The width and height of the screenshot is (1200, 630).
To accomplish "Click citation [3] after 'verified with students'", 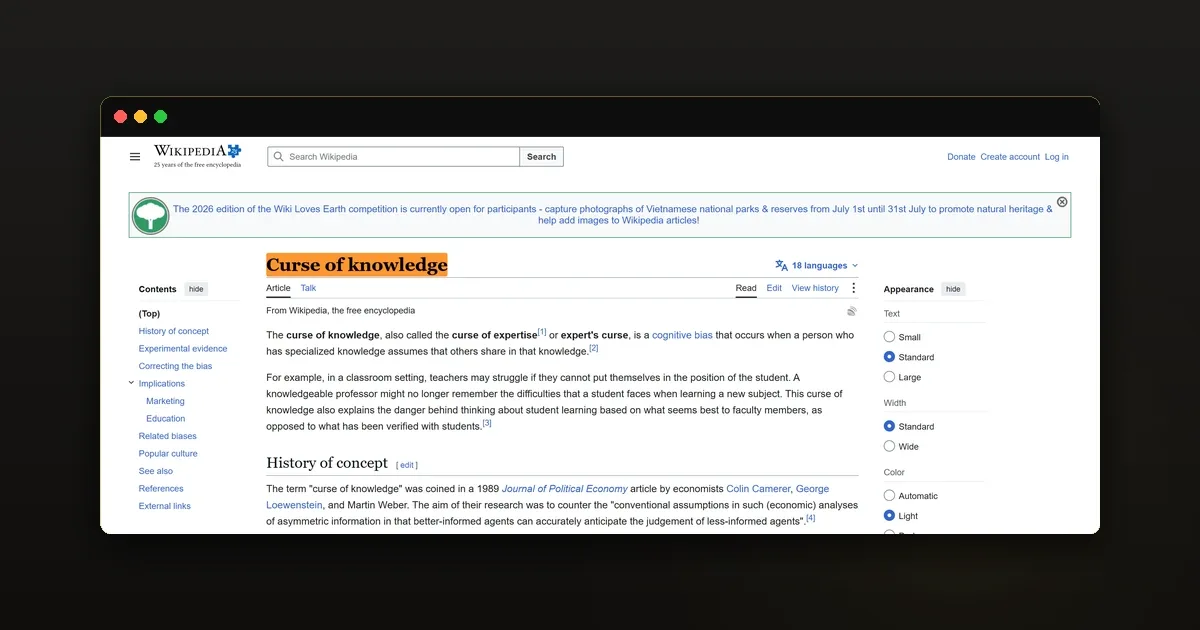I will pyautogui.click(x=487, y=423).
